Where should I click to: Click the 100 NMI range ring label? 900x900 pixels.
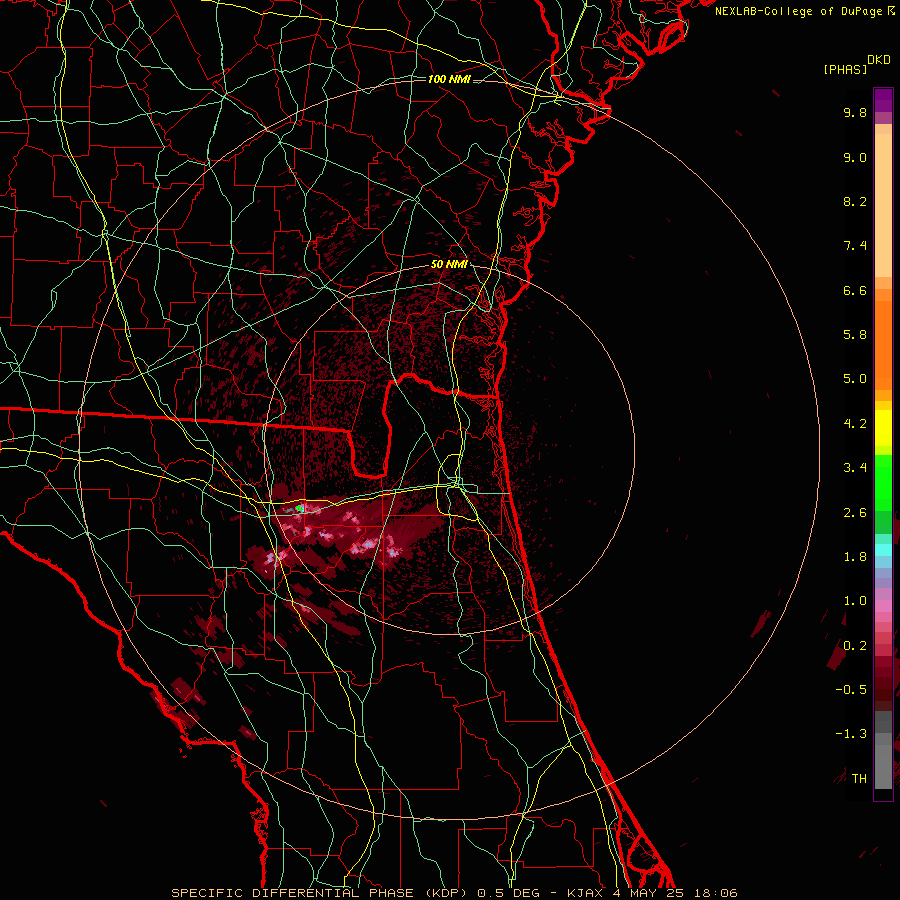449,79
